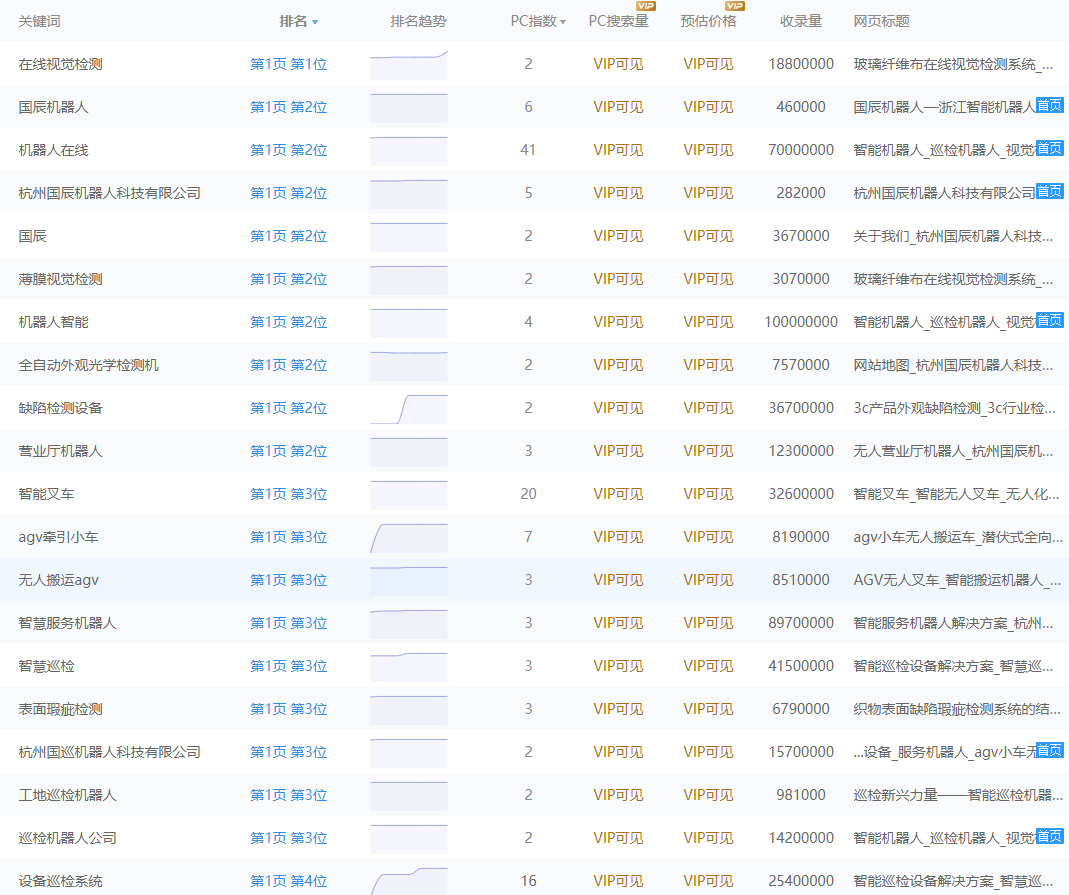Click the PC搜索量 column header
The width and height of the screenshot is (1069, 895).
618,21
